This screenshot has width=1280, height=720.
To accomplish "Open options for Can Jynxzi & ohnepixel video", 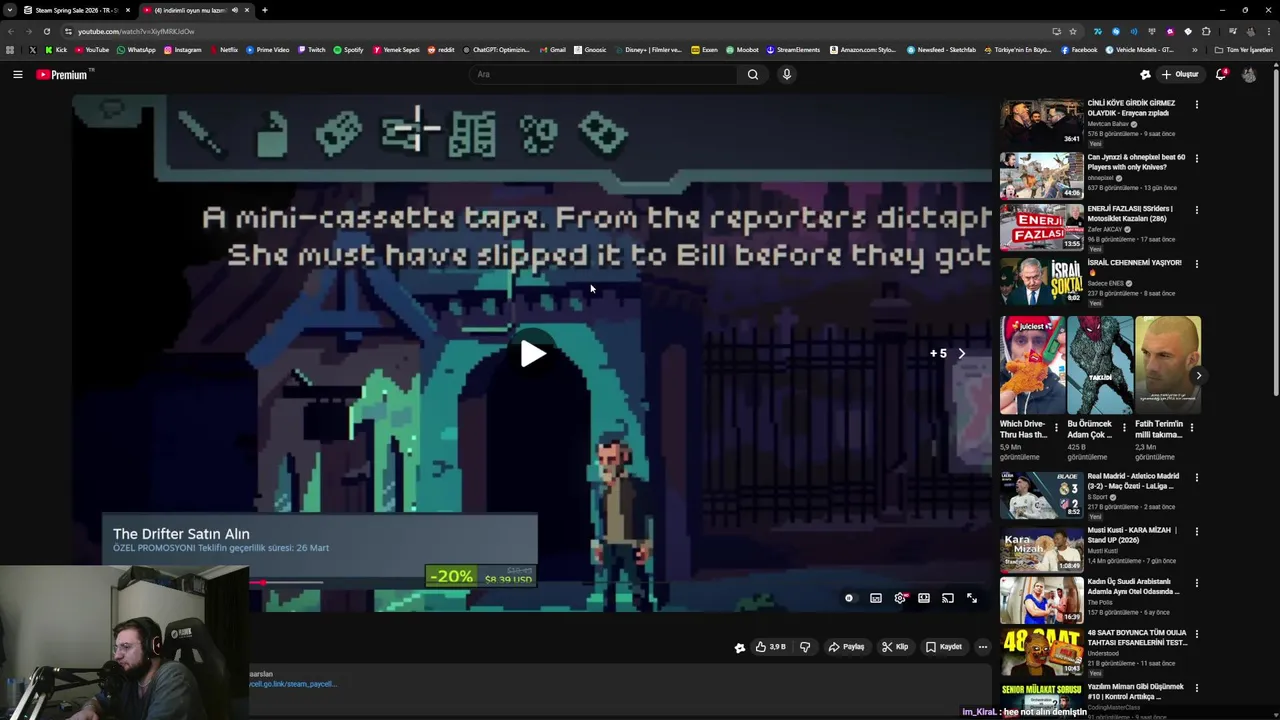I will [x=1197, y=158].
